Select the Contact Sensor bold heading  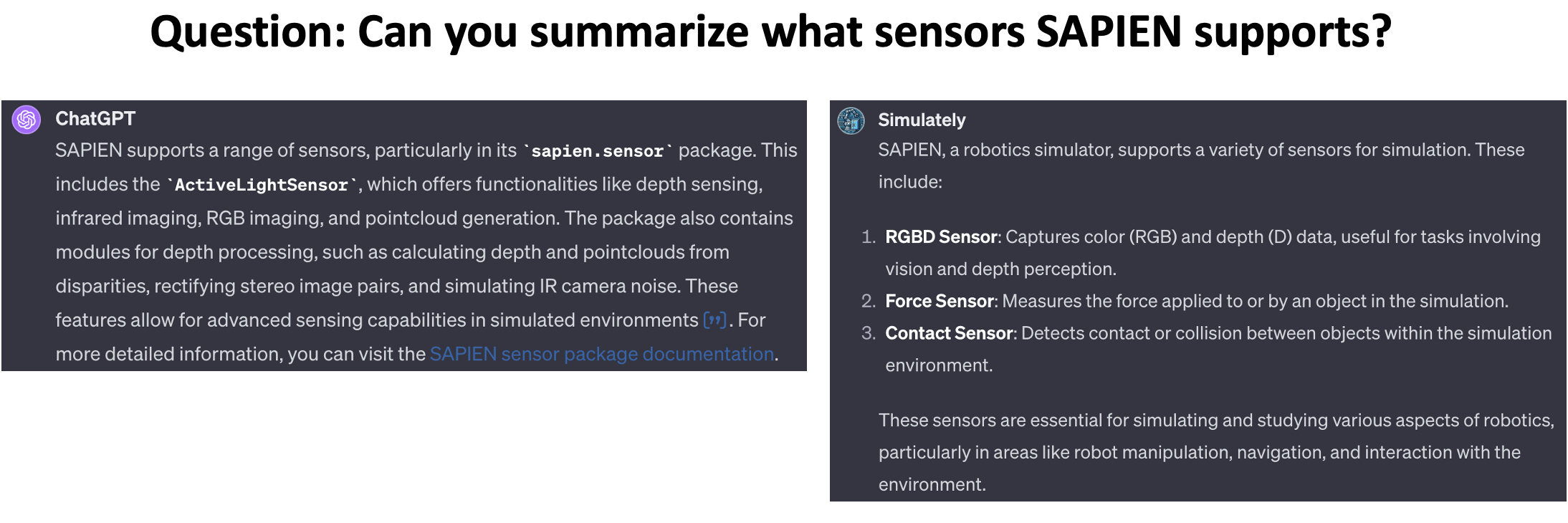[949, 333]
